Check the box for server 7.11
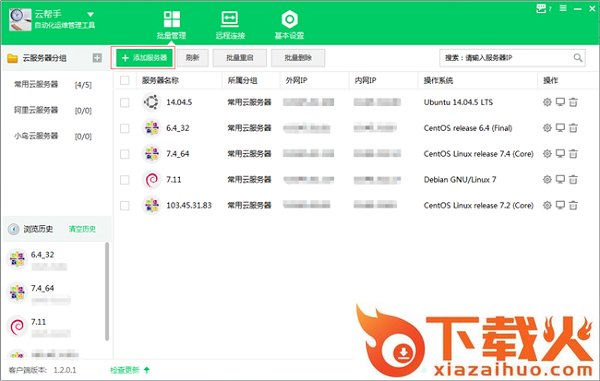This screenshot has width=600, height=381. click(125, 179)
